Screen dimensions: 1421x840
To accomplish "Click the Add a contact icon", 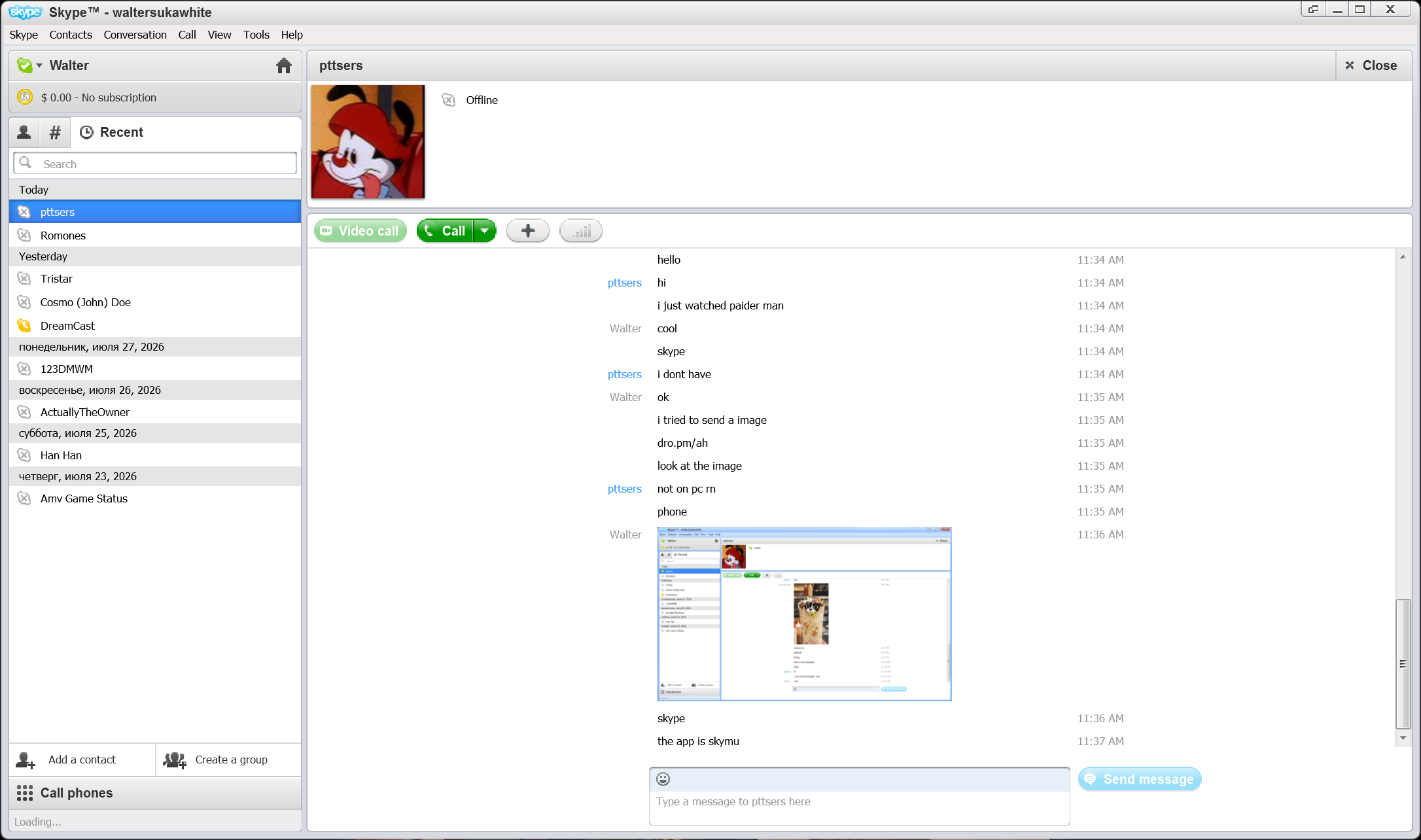I will pos(26,760).
